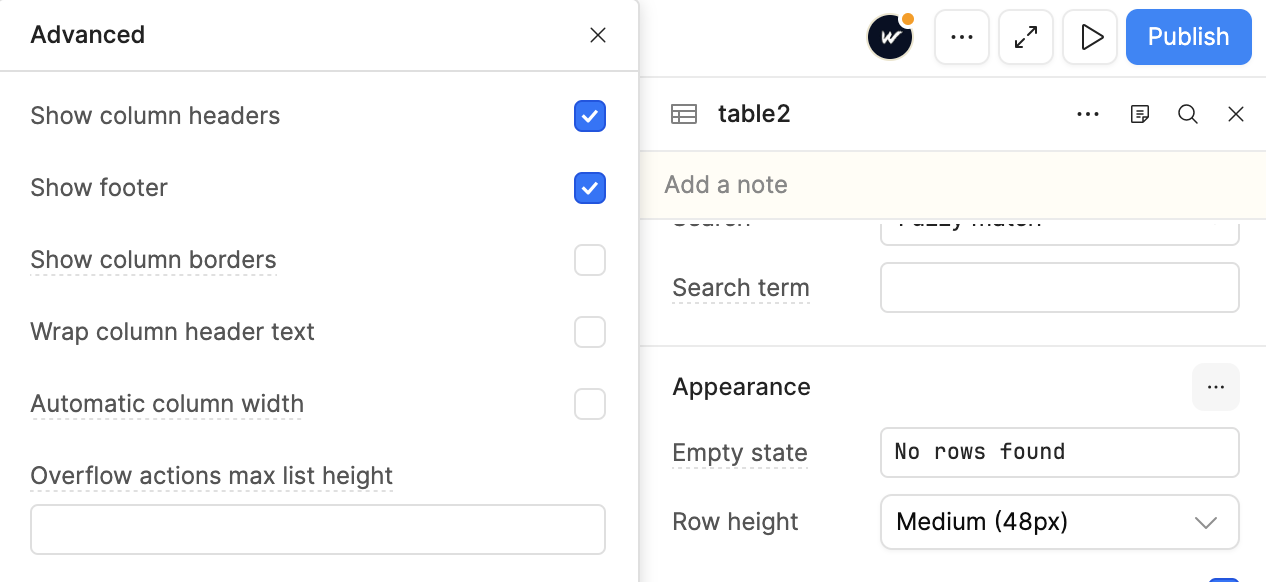
Task: Open table2 more options ellipsis
Action: pyautogui.click(x=1088, y=114)
